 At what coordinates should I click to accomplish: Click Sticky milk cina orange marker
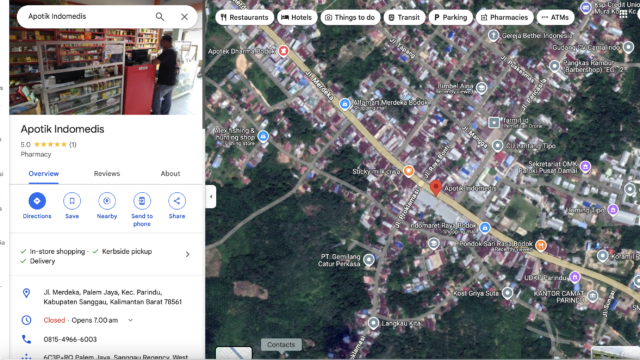409,171
